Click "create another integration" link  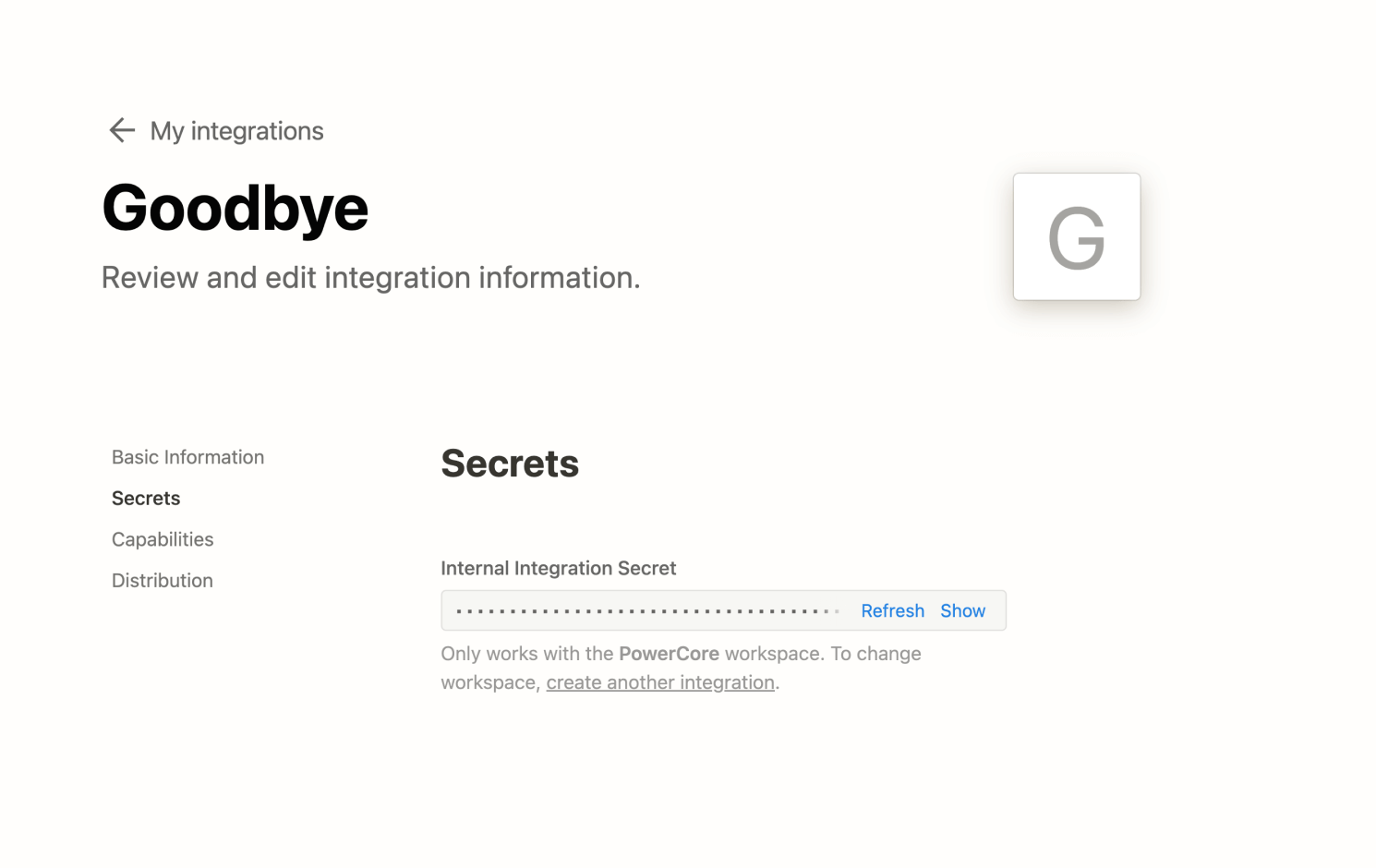[660, 681]
